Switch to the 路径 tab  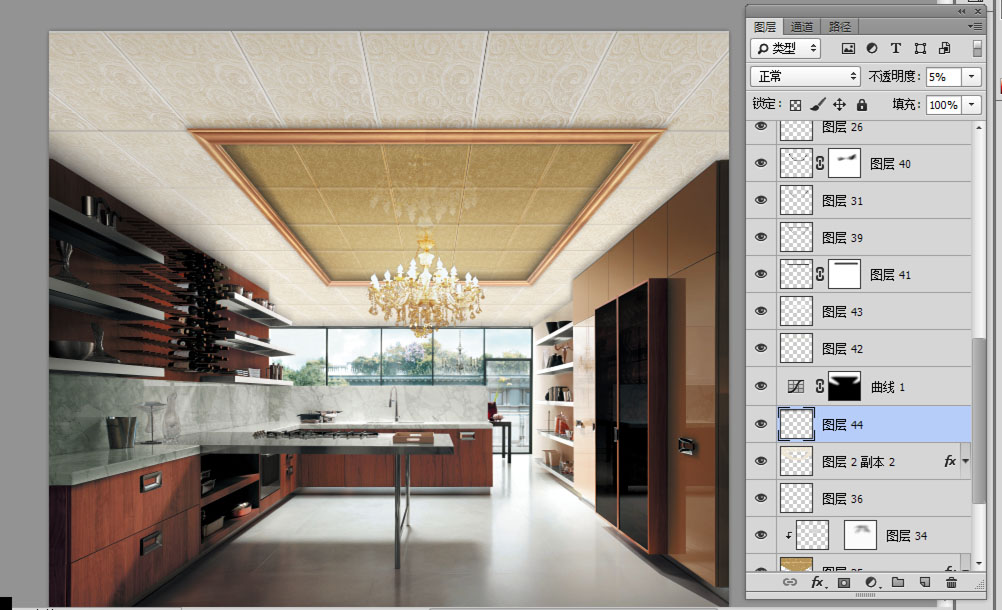840,27
